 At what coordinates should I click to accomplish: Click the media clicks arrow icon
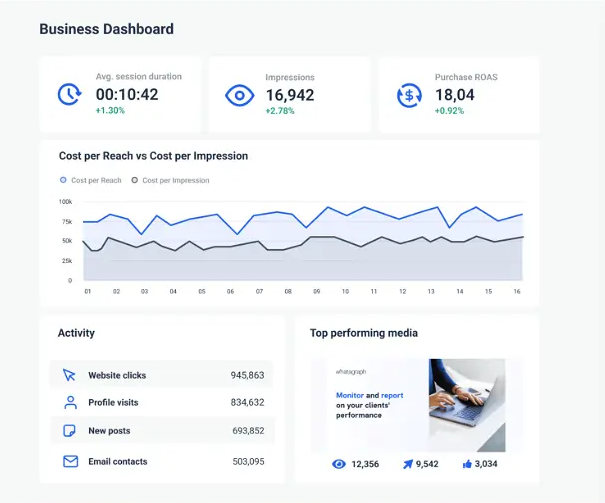point(405,464)
